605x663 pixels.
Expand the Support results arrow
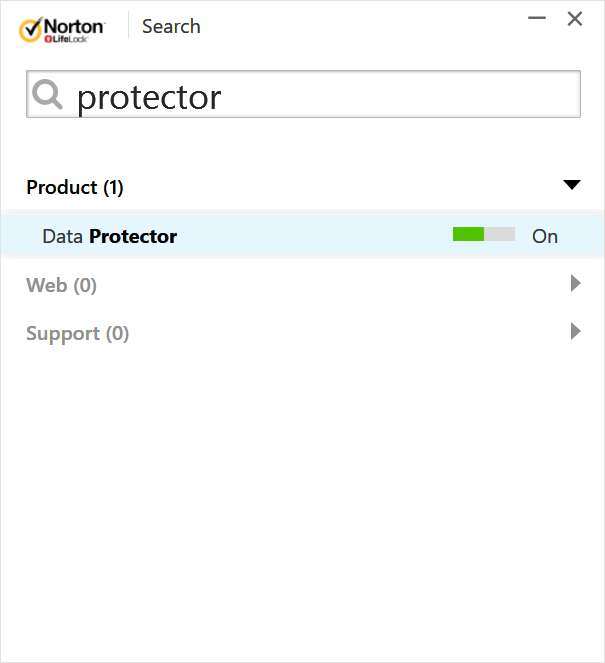click(x=575, y=331)
